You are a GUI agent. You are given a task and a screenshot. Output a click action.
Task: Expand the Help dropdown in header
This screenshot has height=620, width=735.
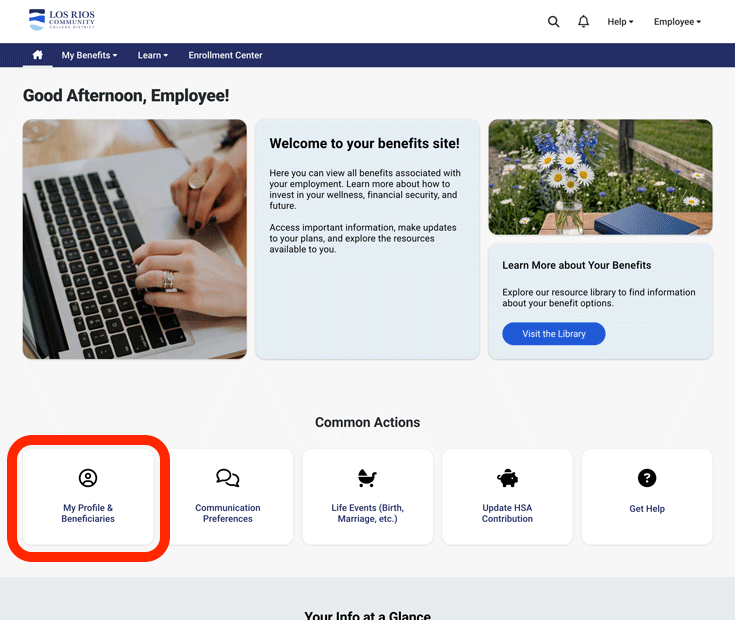[x=620, y=22]
